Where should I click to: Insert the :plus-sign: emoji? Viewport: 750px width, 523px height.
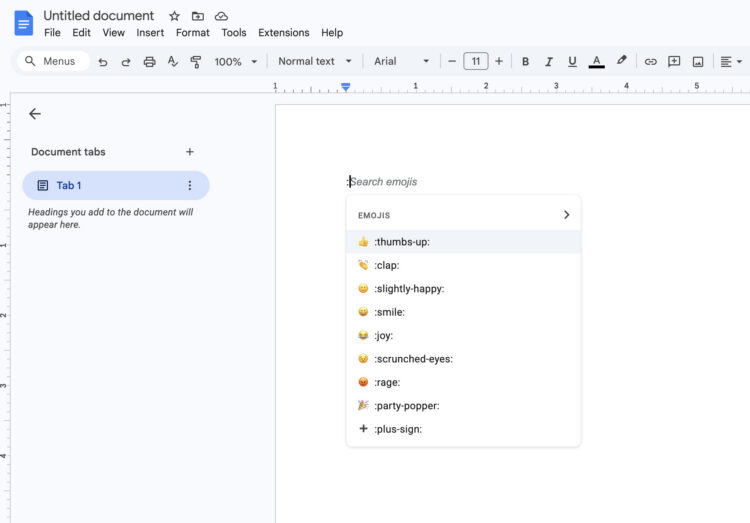pos(463,429)
